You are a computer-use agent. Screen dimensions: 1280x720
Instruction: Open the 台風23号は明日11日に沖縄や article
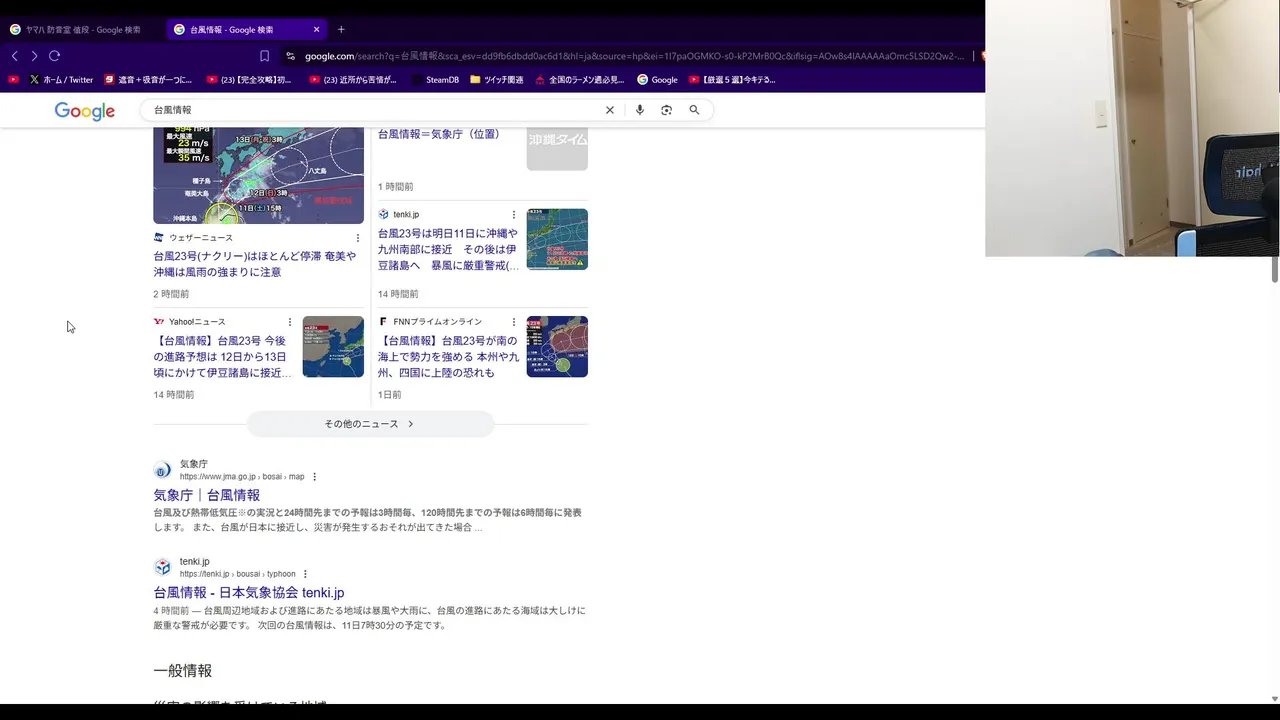pos(448,249)
